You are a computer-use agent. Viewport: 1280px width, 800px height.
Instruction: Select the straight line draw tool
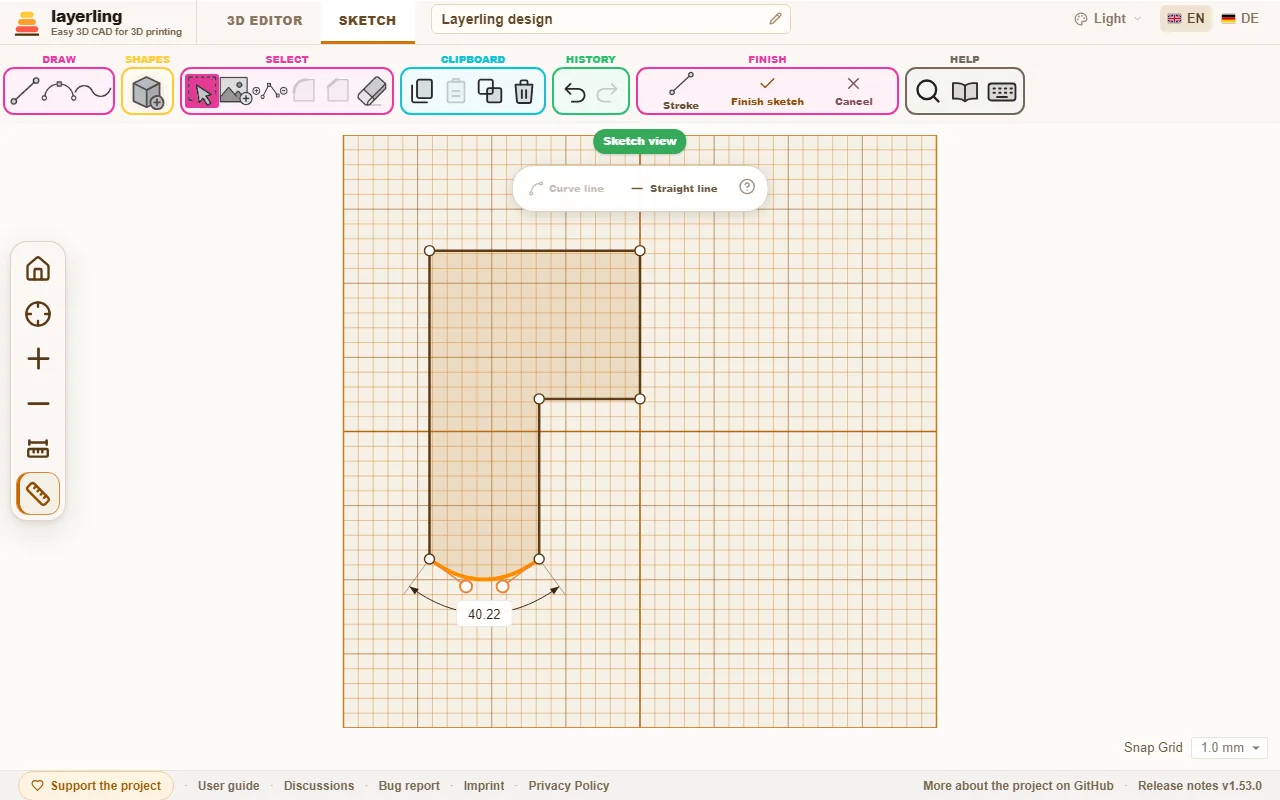click(25, 91)
